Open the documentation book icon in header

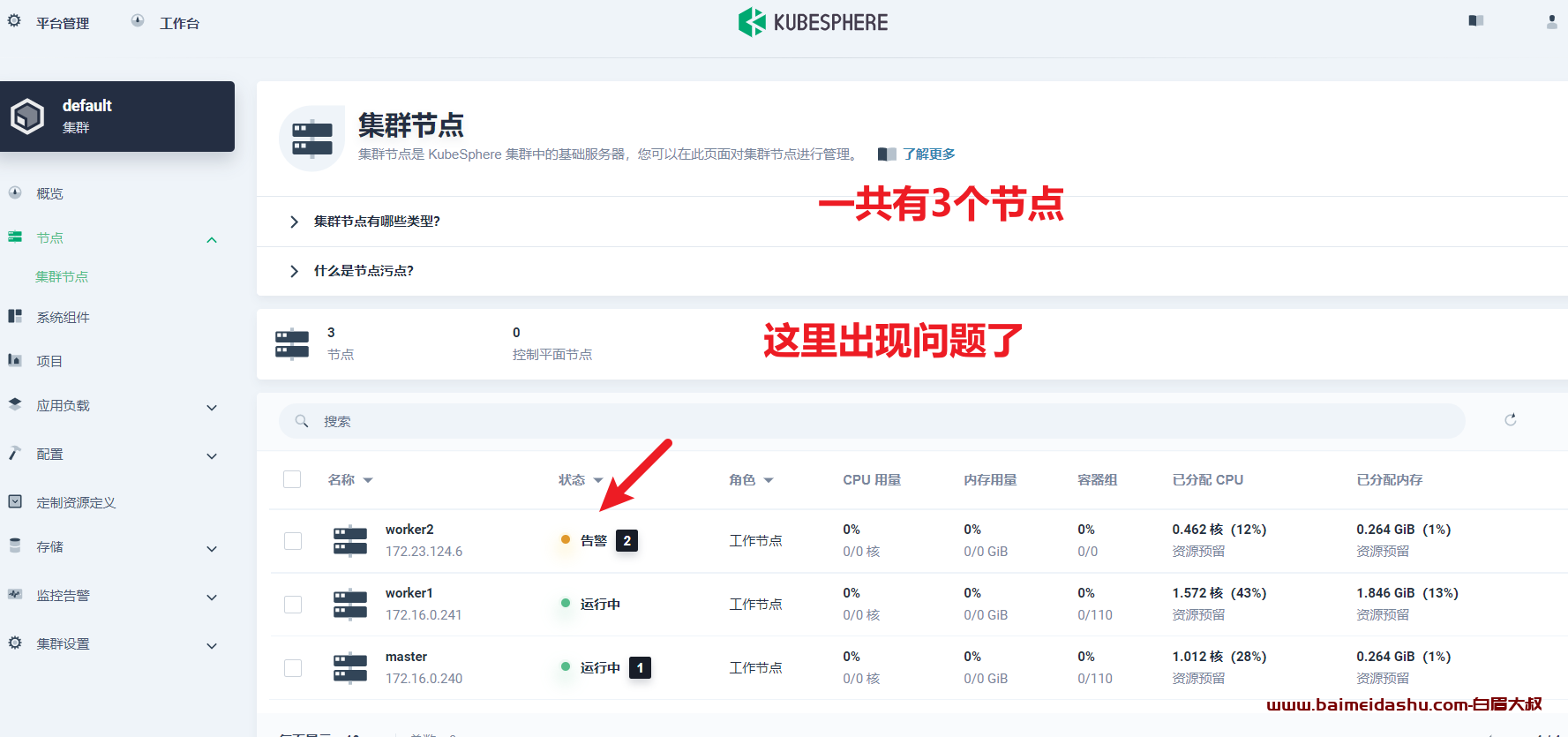(x=1475, y=20)
